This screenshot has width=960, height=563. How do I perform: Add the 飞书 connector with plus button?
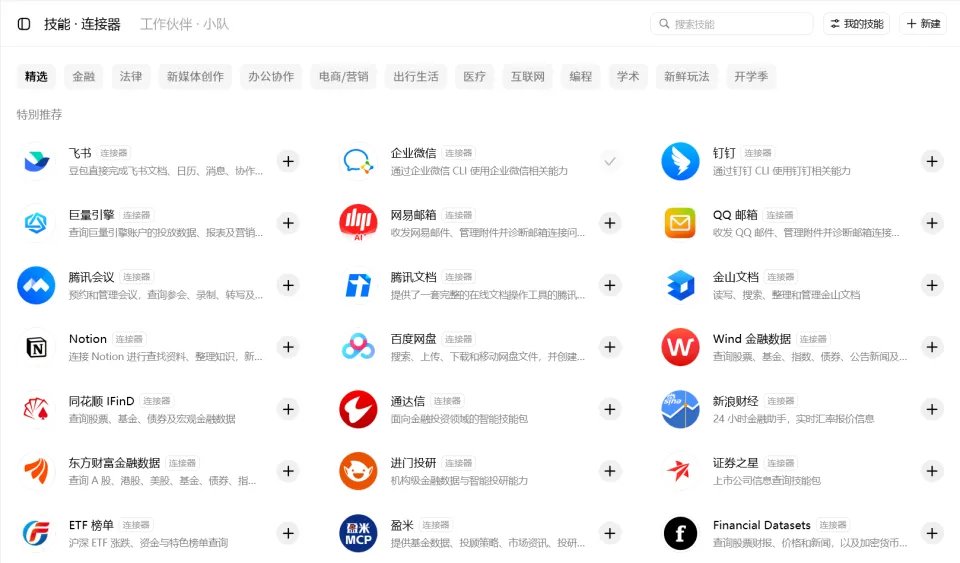tap(288, 162)
